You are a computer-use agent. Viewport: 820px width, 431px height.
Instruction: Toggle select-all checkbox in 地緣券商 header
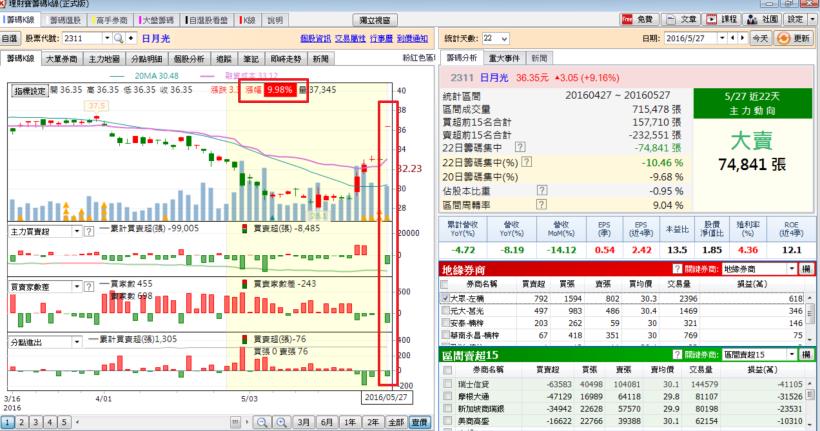[445, 285]
